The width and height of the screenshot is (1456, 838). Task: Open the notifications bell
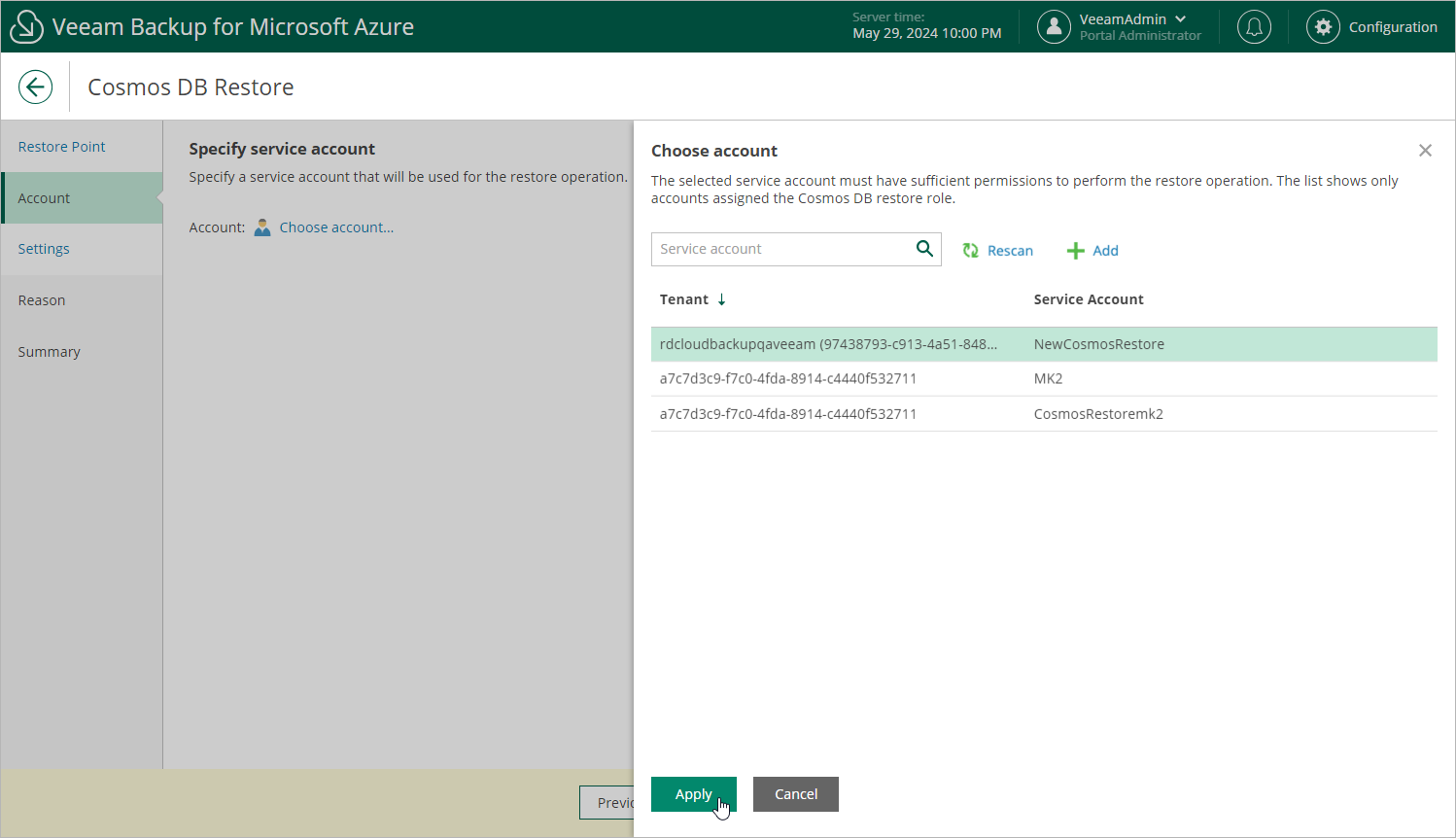pos(1254,26)
